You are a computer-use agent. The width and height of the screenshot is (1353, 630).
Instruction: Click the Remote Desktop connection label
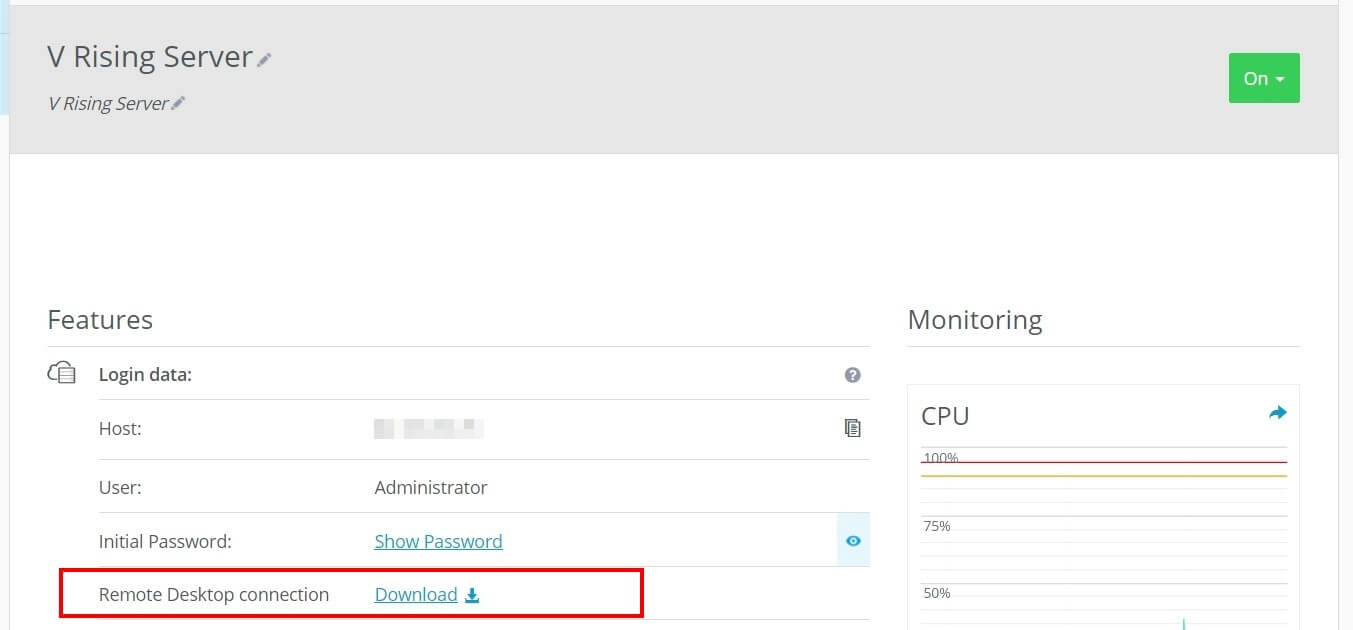point(214,594)
